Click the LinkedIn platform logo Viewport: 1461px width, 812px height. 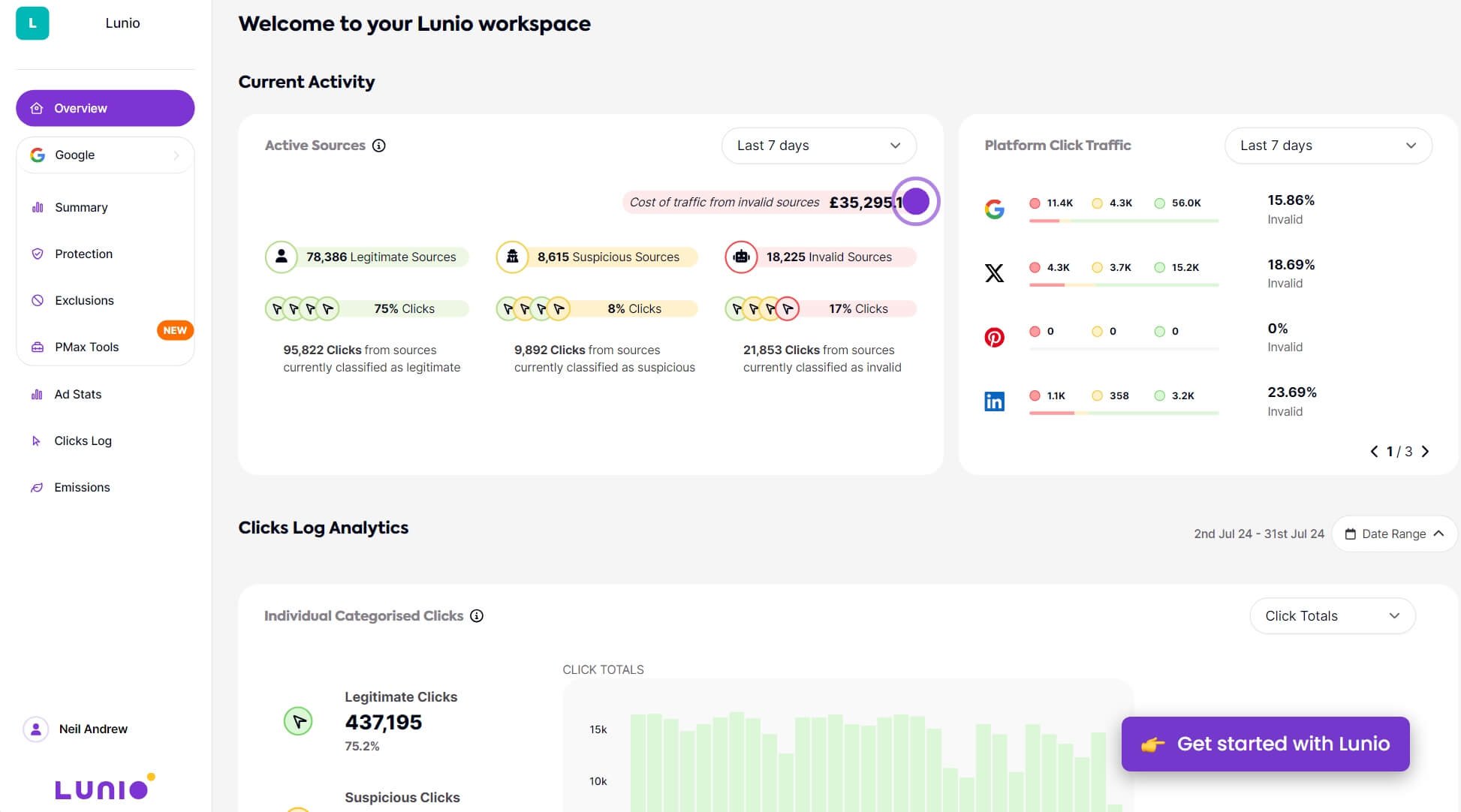(x=995, y=401)
